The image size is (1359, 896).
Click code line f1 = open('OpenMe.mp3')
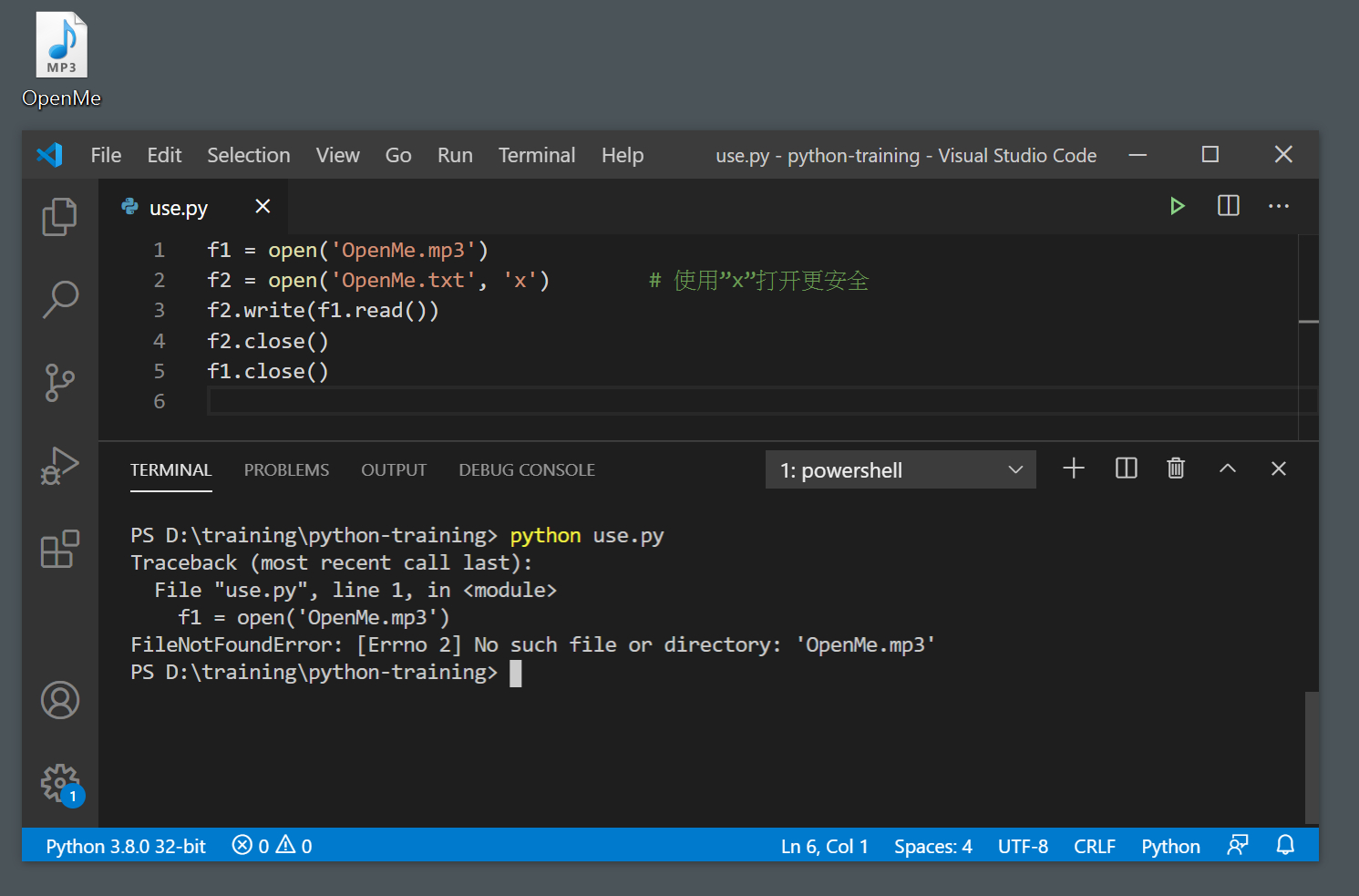(348, 250)
